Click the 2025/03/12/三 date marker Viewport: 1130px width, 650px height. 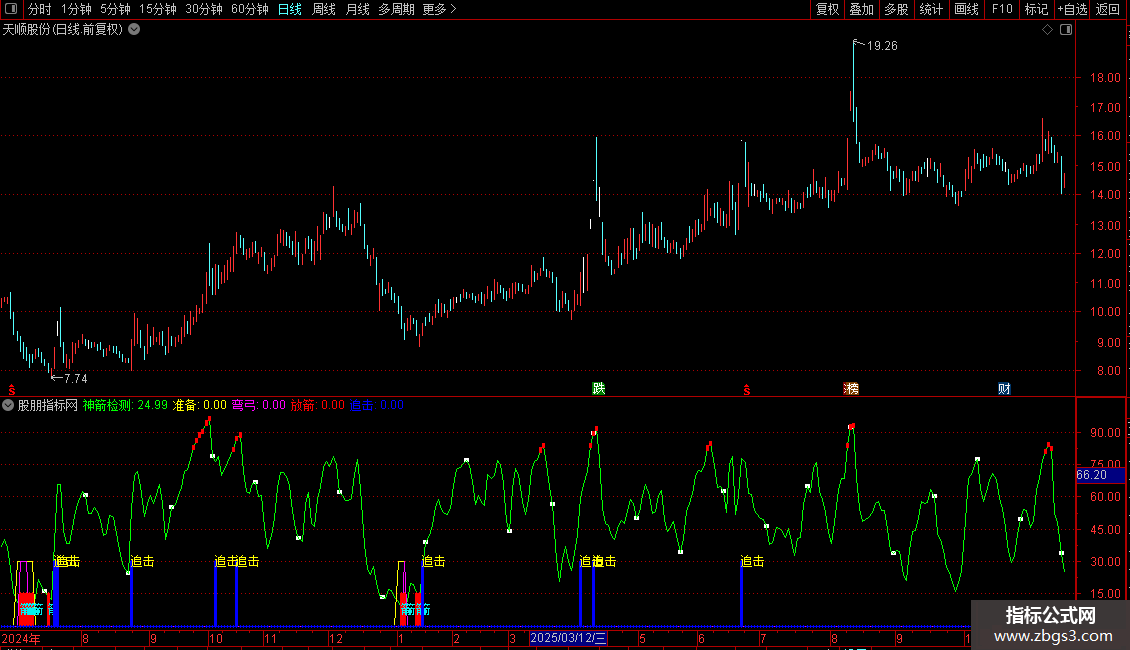click(568, 638)
